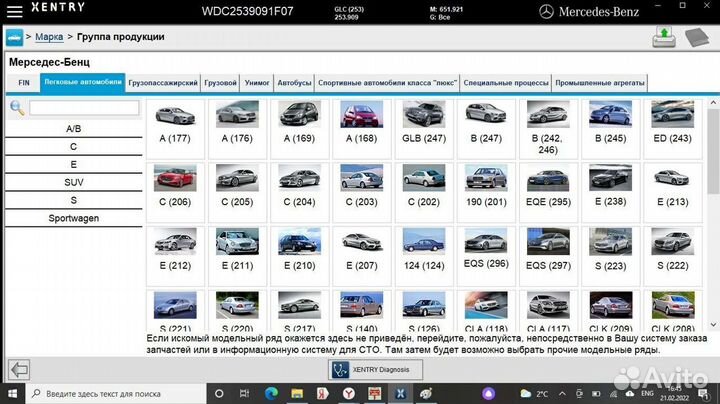Image resolution: width=720 pixels, height=404 pixels.
Task: Select the EQS (296) model
Action: tap(486, 256)
